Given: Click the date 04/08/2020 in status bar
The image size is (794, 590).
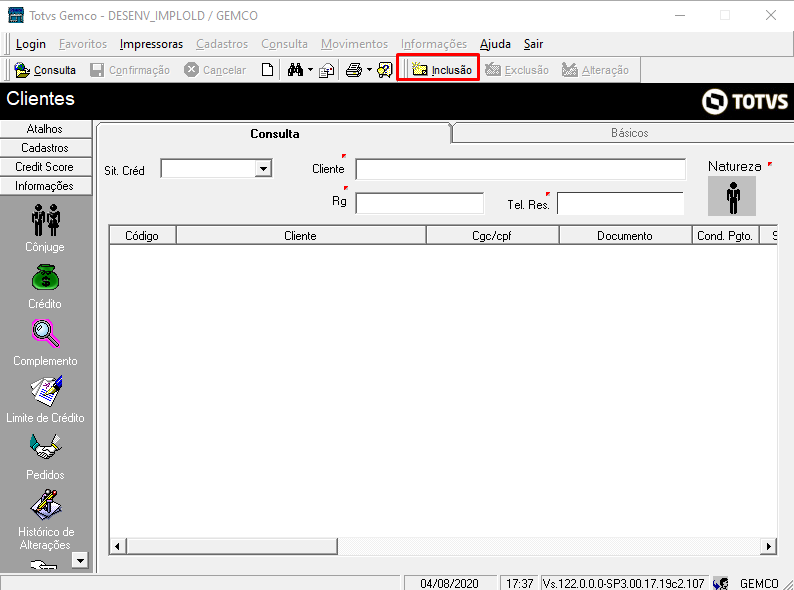Looking at the screenshot, I should (449, 583).
